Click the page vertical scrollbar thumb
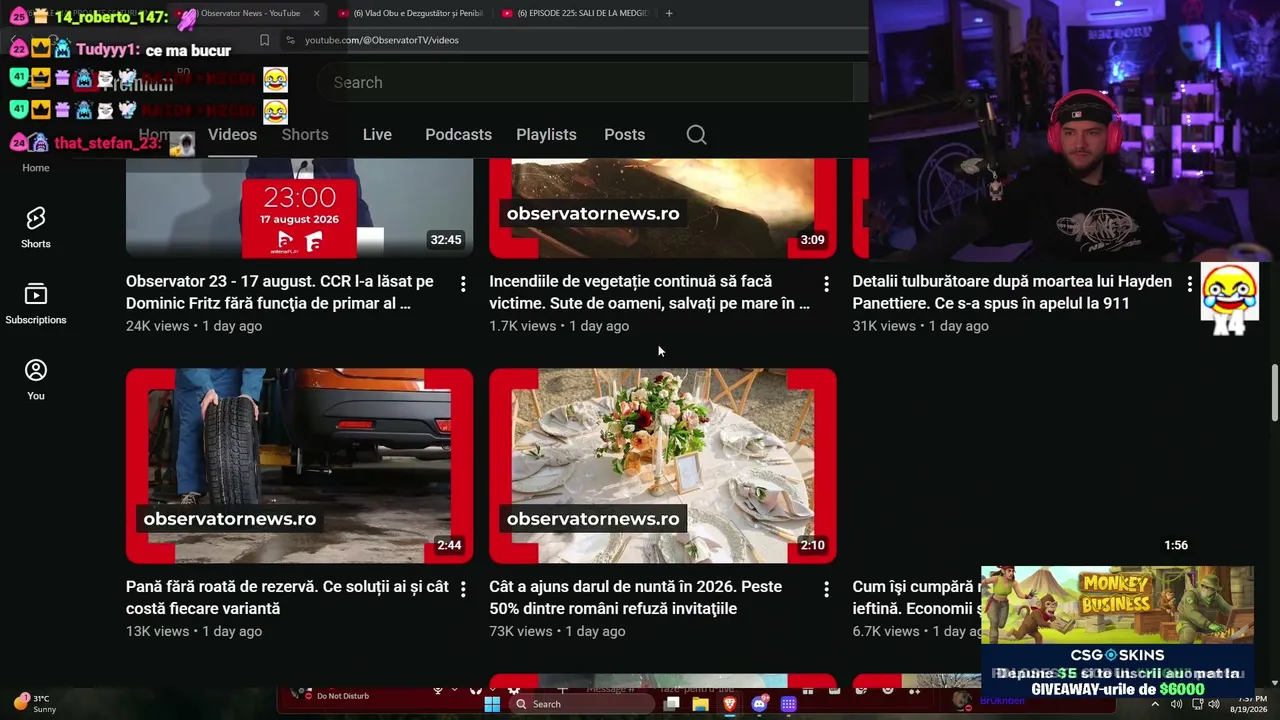1280x720 pixels. [x=1274, y=393]
